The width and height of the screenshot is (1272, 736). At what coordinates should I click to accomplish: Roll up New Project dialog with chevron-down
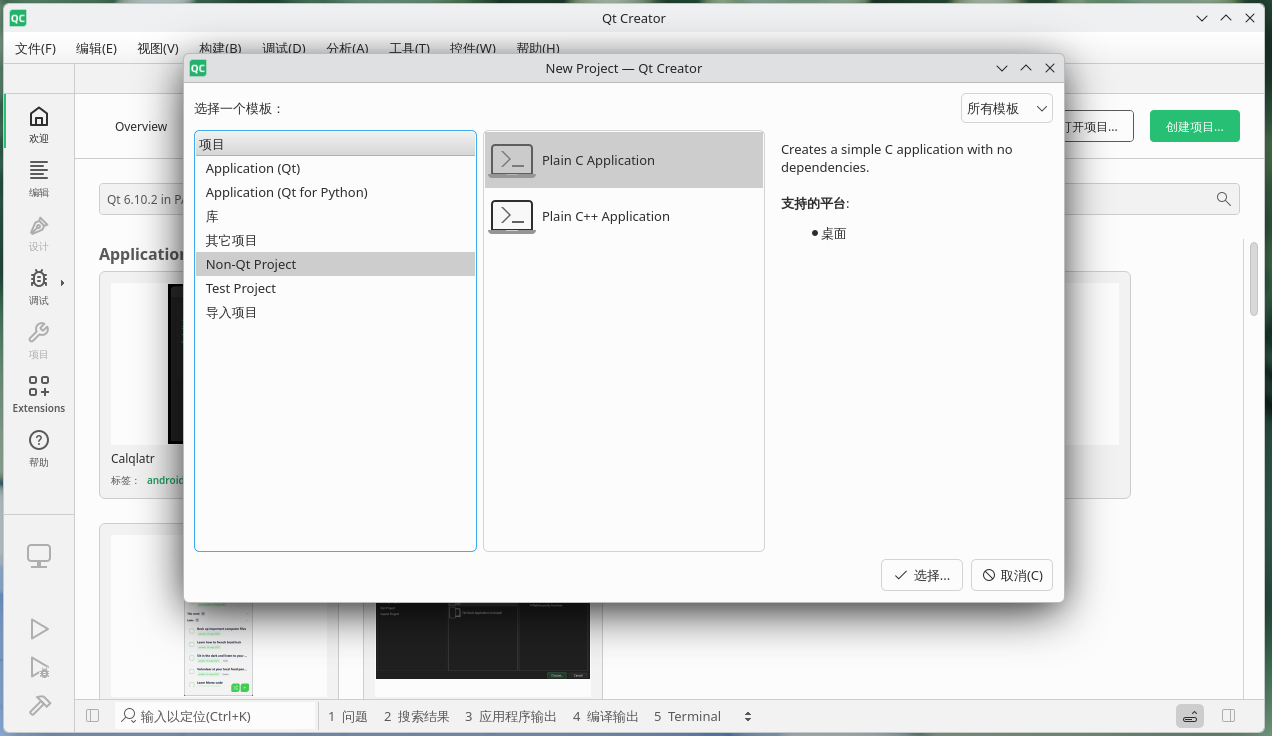[1002, 68]
